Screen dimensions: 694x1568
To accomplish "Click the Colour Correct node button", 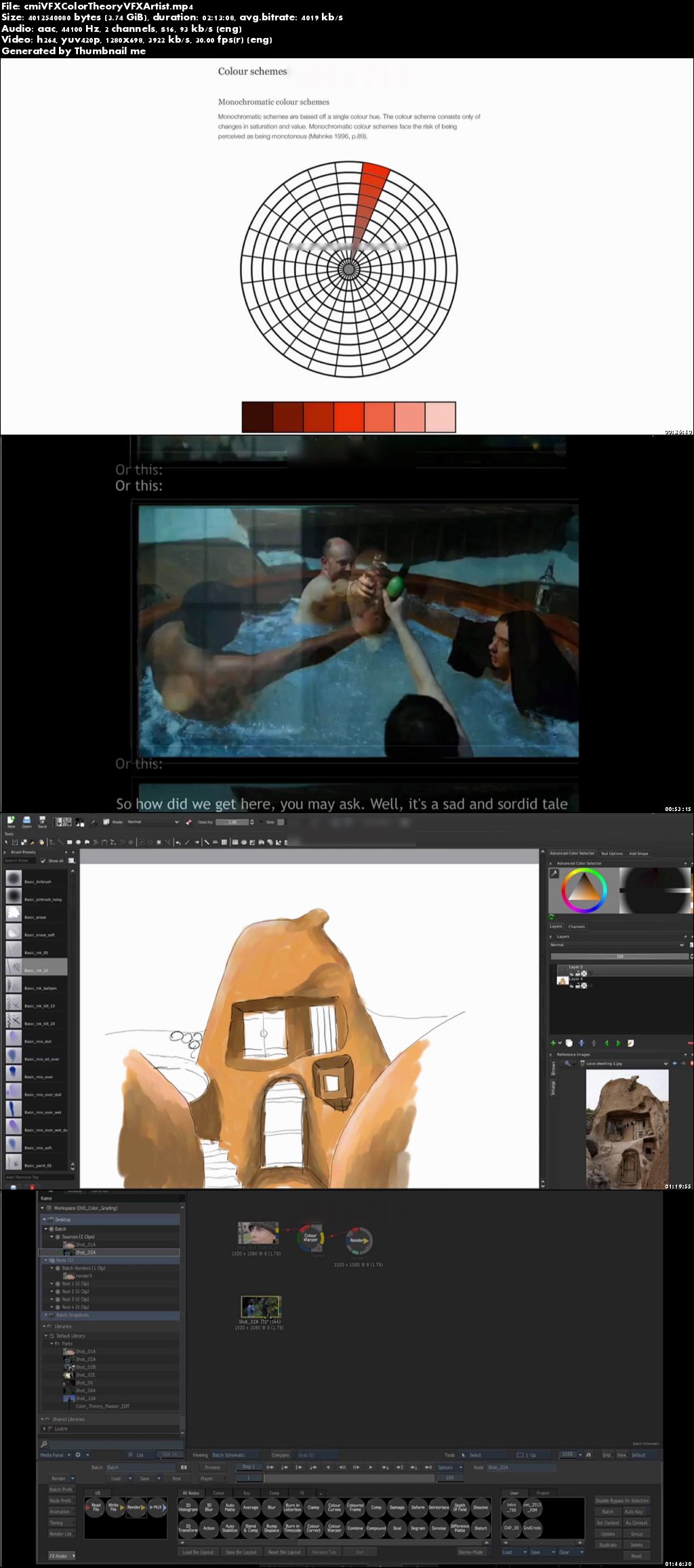I will [x=313, y=1528].
